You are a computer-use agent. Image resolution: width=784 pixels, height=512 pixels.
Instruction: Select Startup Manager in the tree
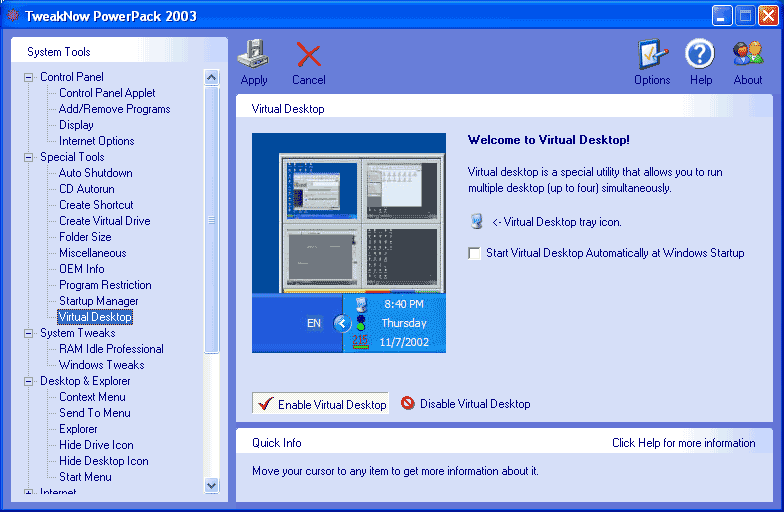(98, 301)
